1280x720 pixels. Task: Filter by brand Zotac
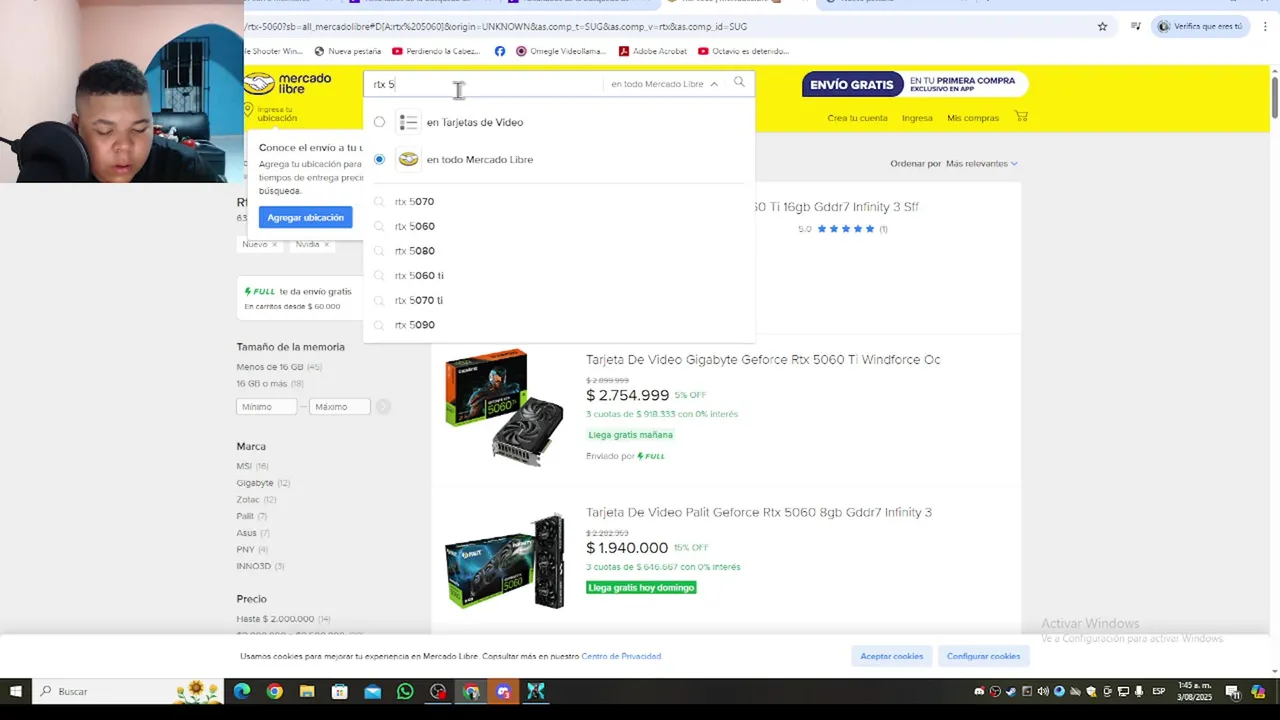pos(256,499)
